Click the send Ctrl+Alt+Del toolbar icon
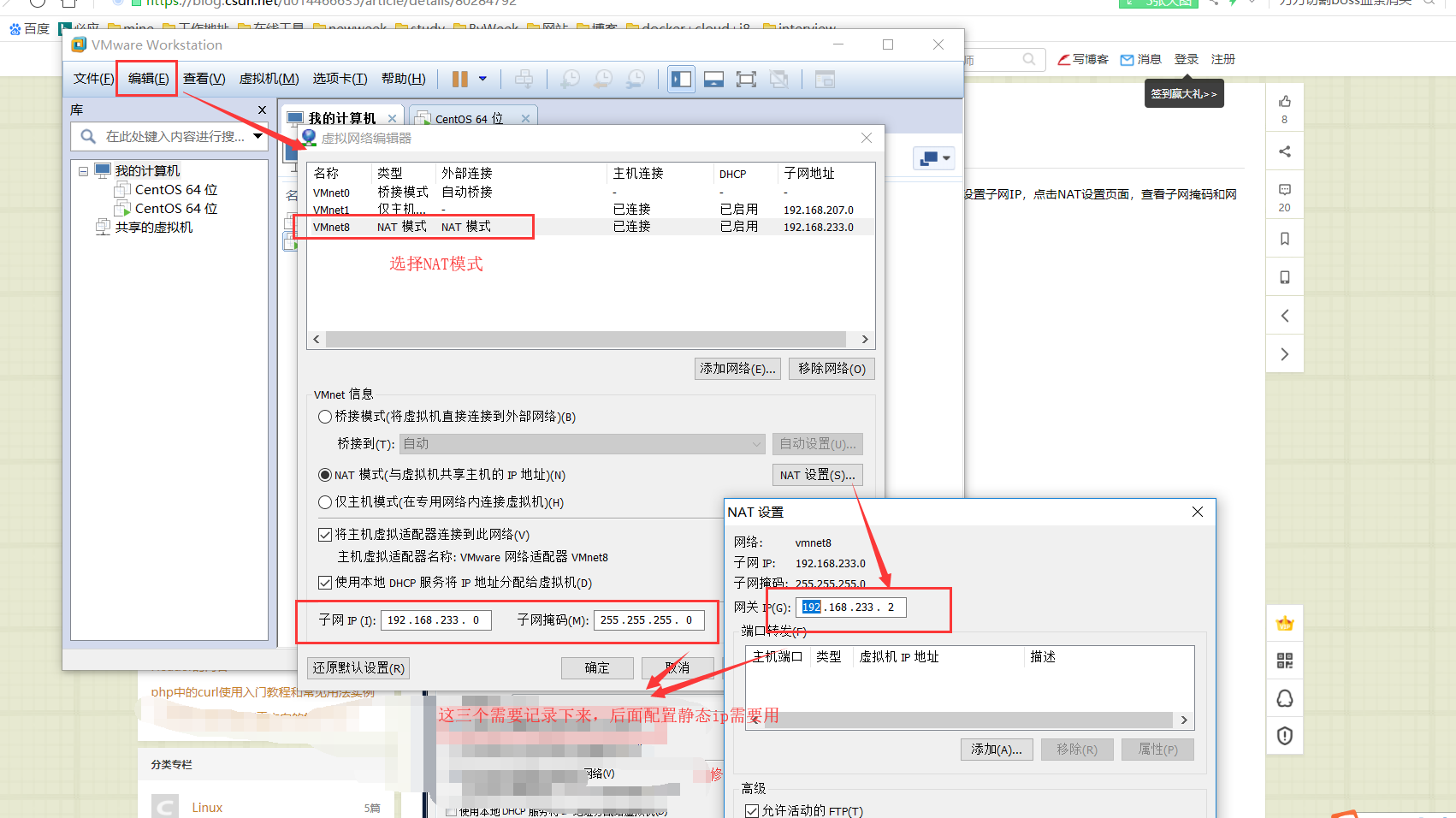This screenshot has width=1456, height=818. (x=524, y=80)
